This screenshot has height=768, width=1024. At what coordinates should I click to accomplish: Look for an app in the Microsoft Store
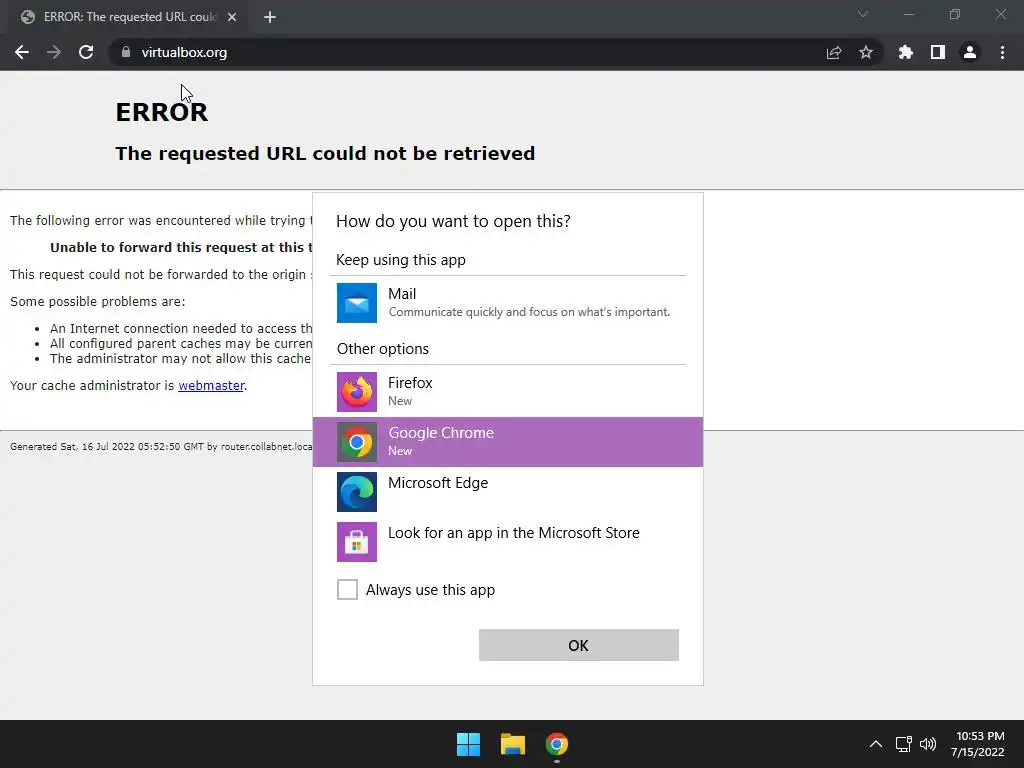coord(508,541)
